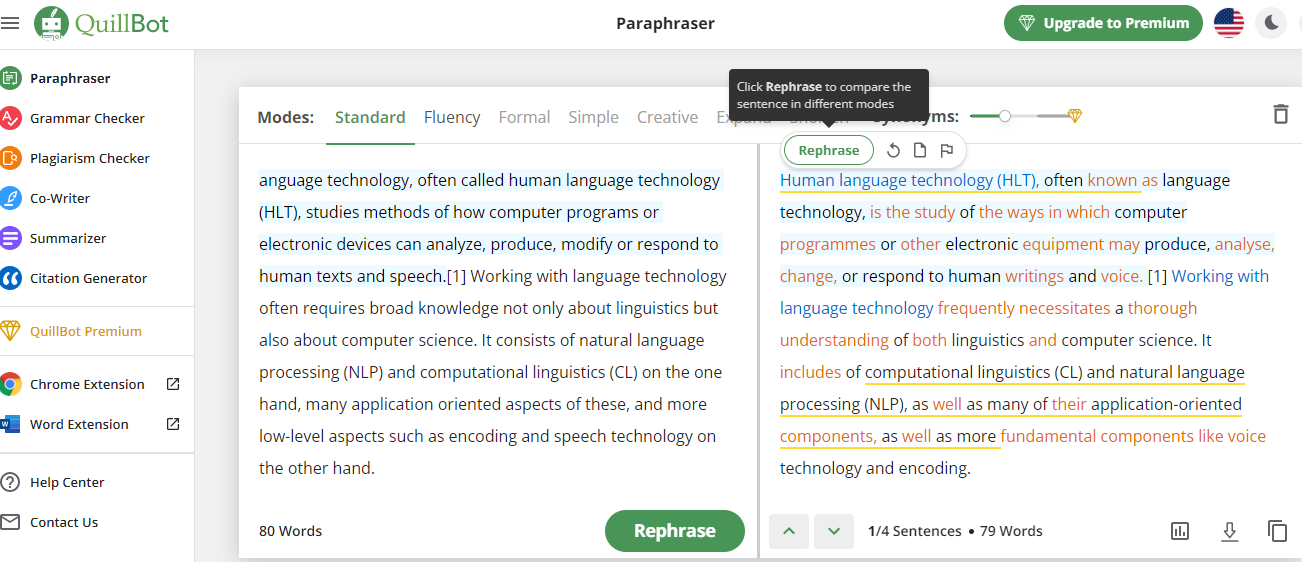Open Citation Generator
This screenshot has height=562, width=1302.
(88, 278)
